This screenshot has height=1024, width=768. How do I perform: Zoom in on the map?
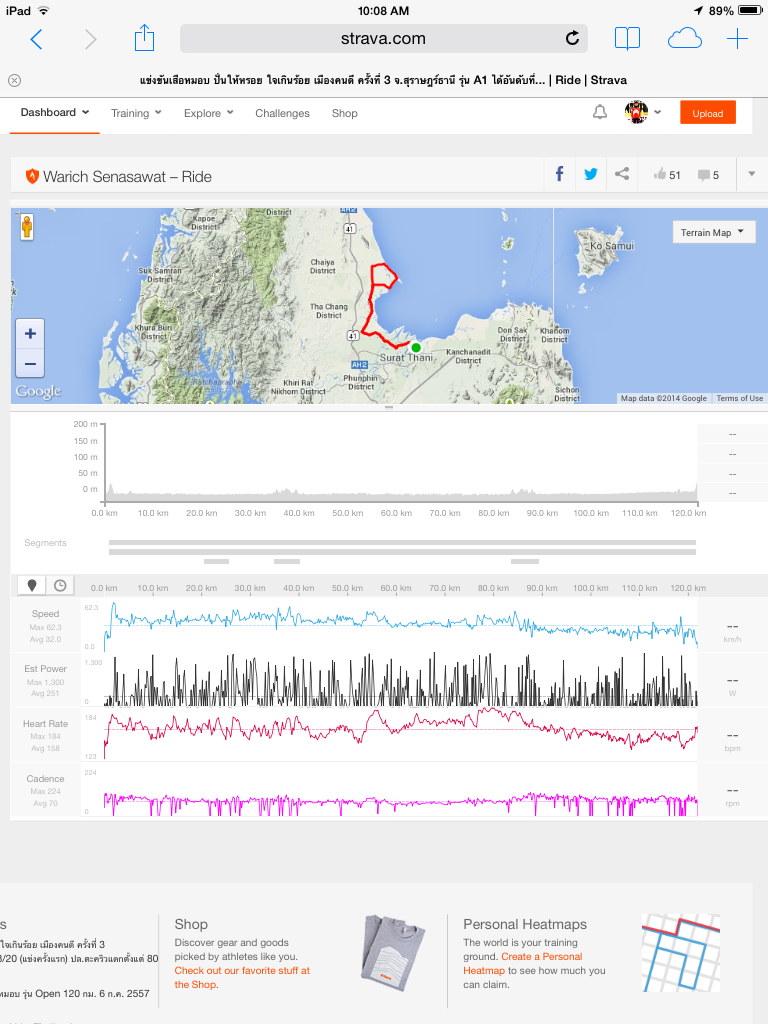pyautogui.click(x=30, y=334)
